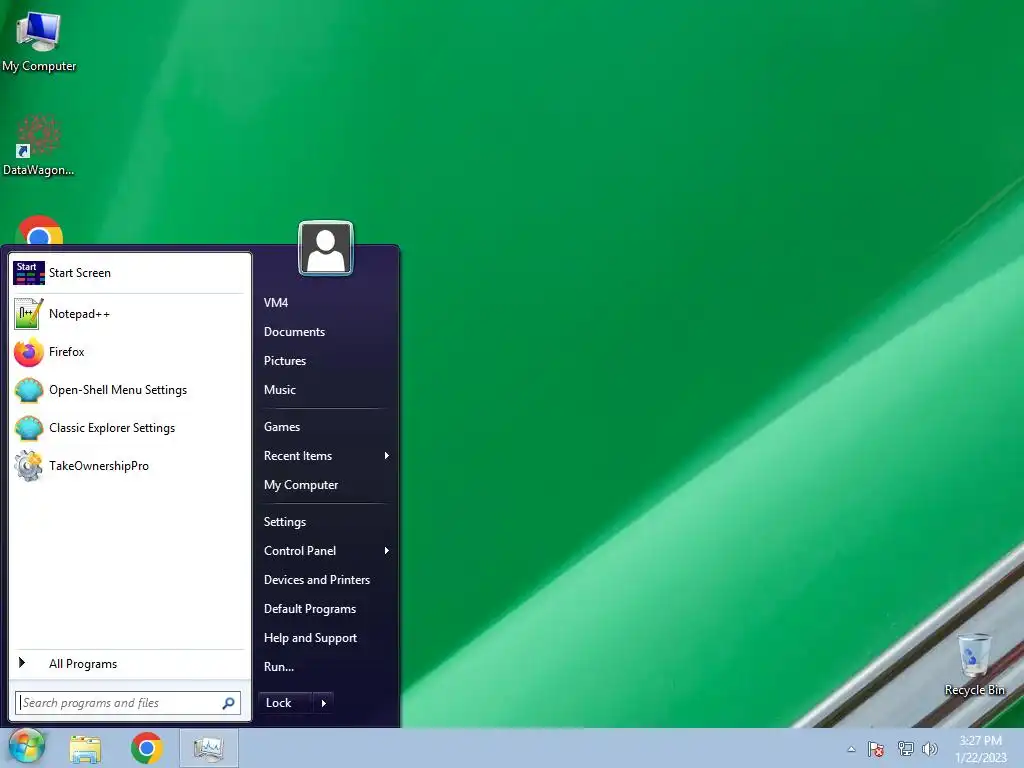Viewport: 1024px width, 768px height.
Task: Show hidden tray icons arrow
Action: 851,749
